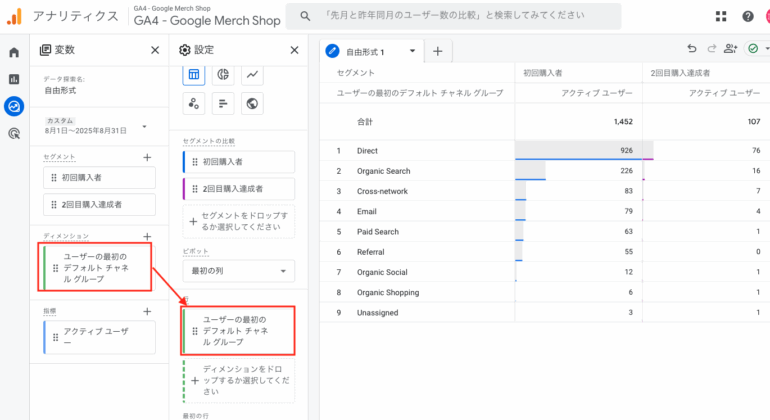Select the table visualization icon
The image size is (770, 420).
(194, 74)
